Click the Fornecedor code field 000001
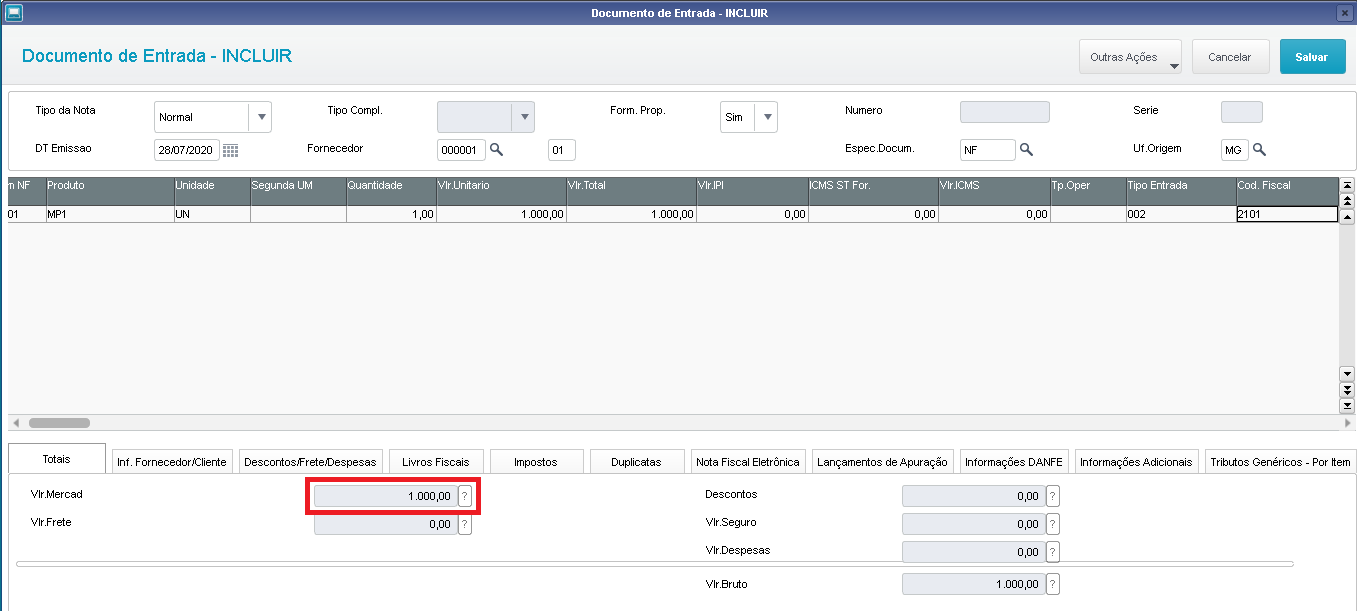This screenshot has width=1358, height=614. click(x=461, y=150)
